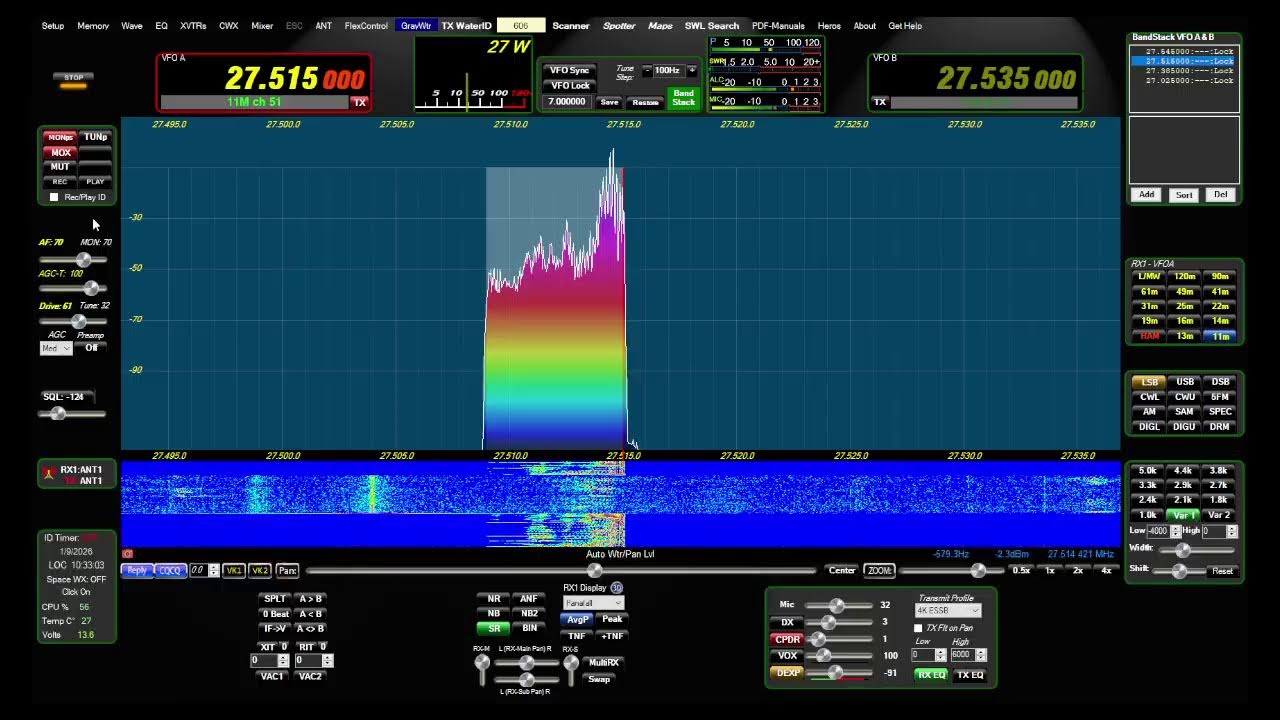Click the REC record button
The width and height of the screenshot is (1280, 720).
[x=60, y=182]
